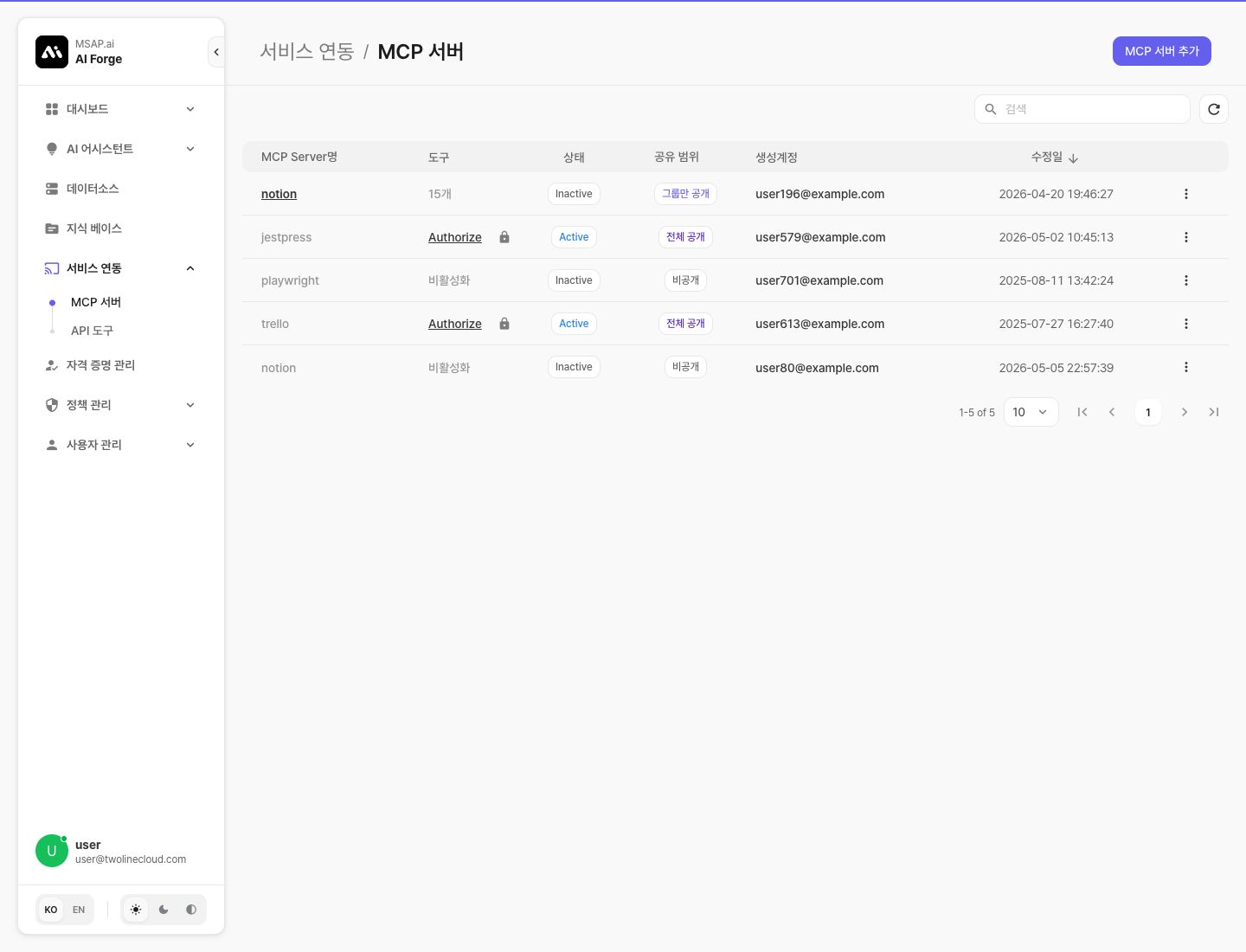Image resolution: width=1246 pixels, height=952 pixels.
Task: Open the more options menu for jestpress row
Action: point(1186,237)
